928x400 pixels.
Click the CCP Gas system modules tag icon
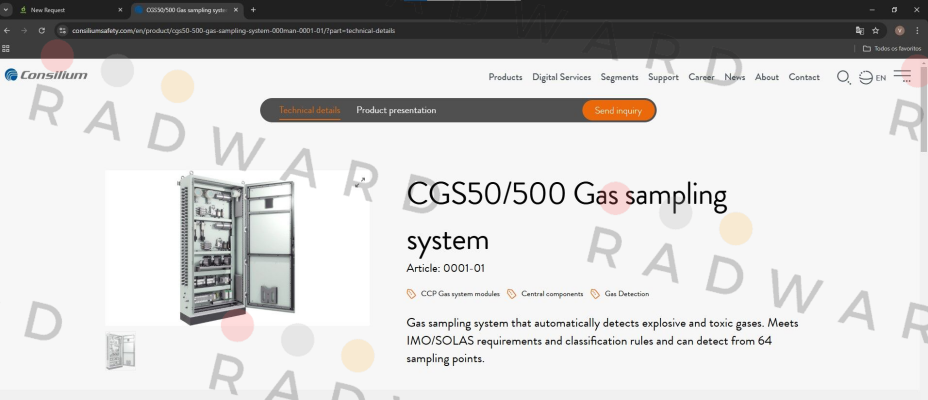click(411, 293)
